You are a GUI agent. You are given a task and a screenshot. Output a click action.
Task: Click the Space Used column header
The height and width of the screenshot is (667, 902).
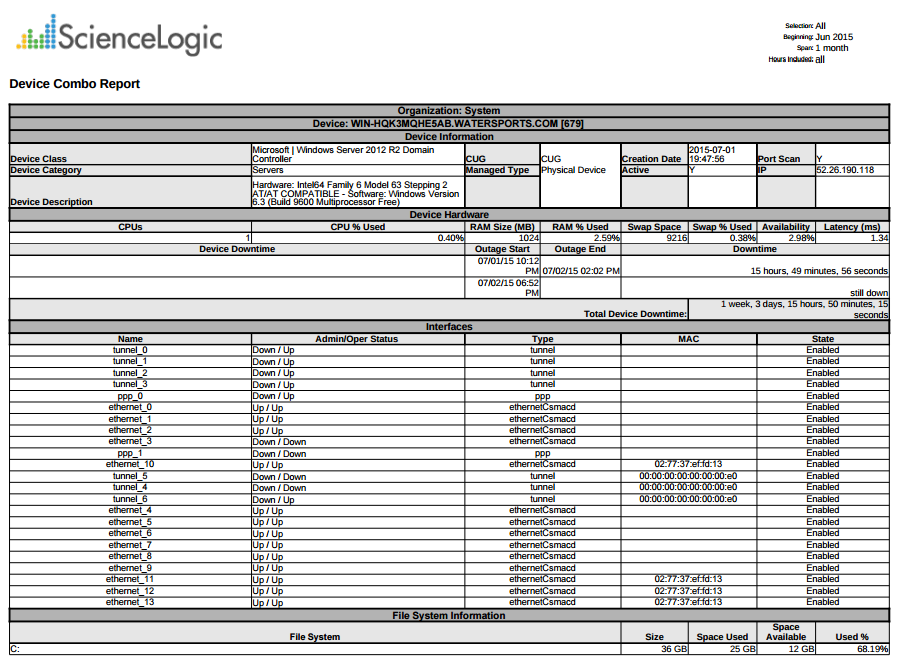click(722, 637)
